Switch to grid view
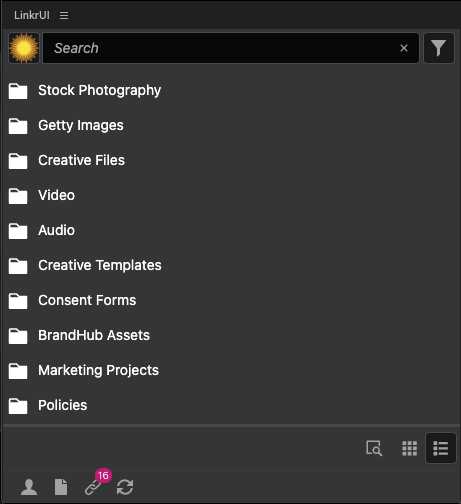 point(409,448)
